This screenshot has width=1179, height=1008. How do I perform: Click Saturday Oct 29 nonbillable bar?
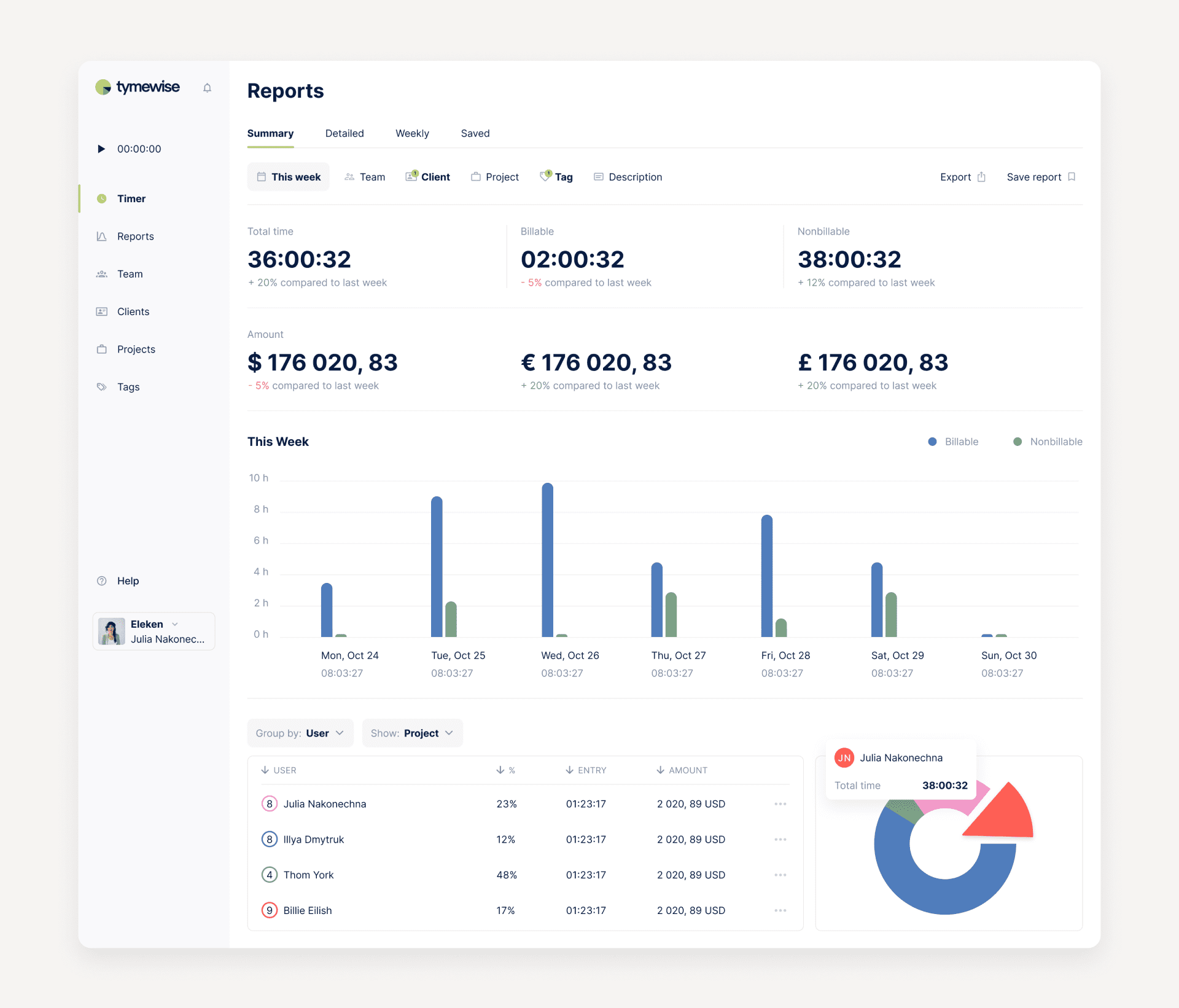(x=892, y=614)
